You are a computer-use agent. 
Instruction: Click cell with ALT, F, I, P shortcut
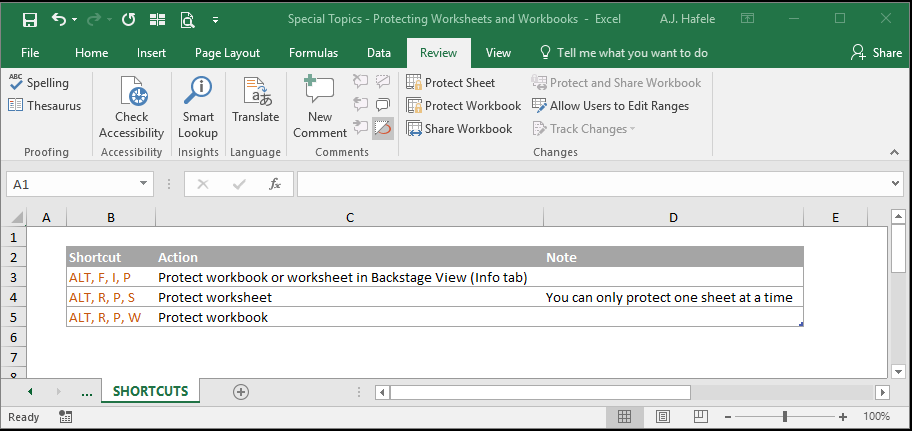coord(111,277)
